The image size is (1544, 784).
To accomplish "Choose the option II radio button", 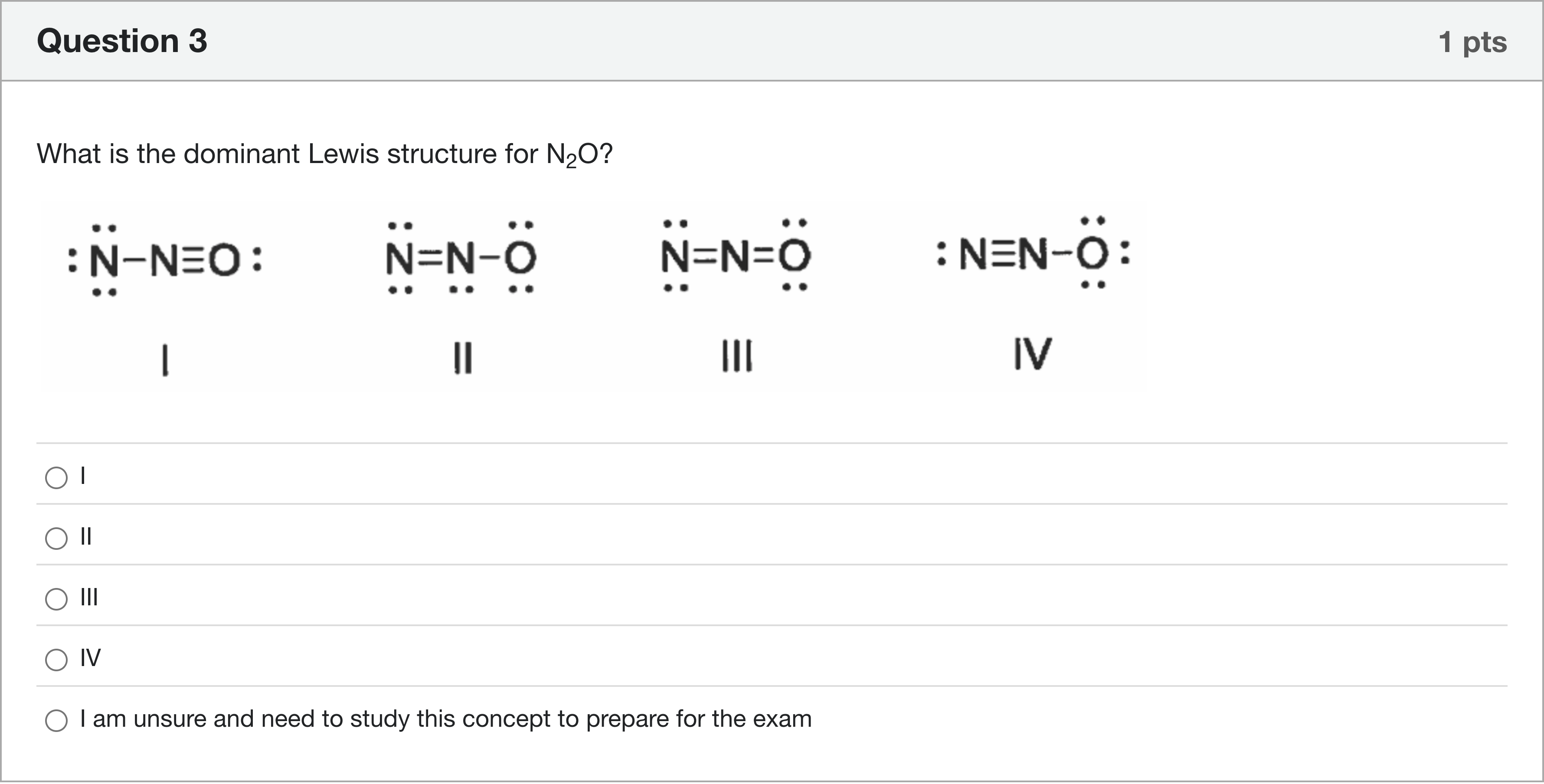I will [56, 538].
